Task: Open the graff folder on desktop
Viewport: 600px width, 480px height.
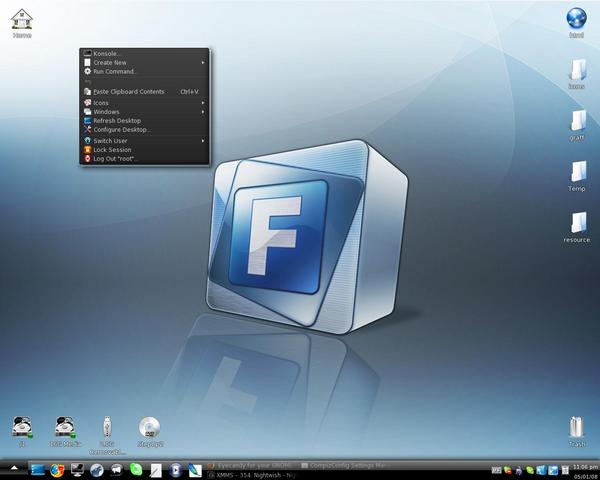Action: coord(577,126)
